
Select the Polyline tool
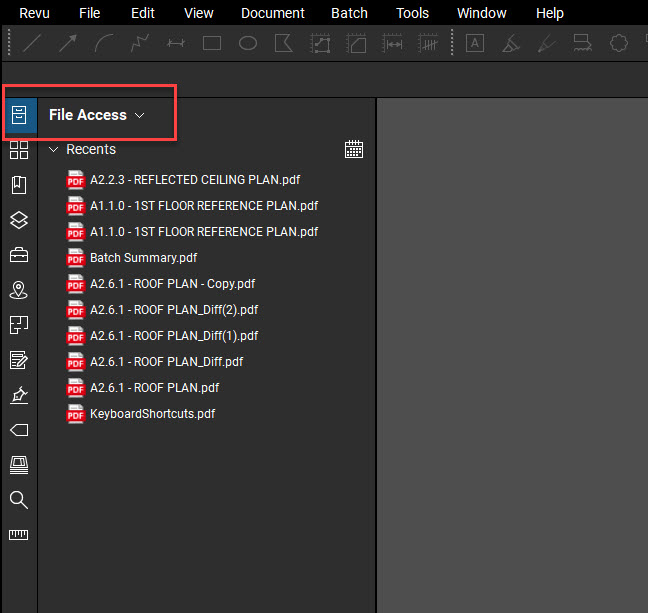(x=140, y=43)
